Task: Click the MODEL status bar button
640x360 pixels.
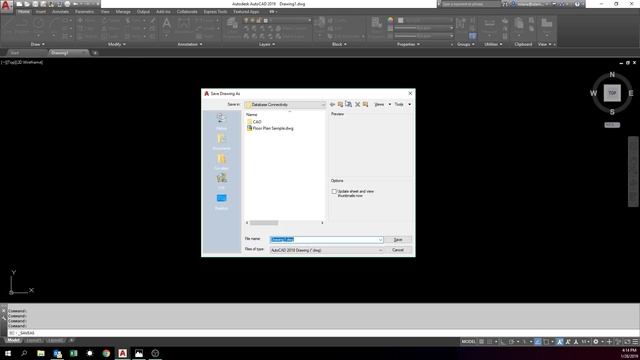Action: (x=468, y=342)
